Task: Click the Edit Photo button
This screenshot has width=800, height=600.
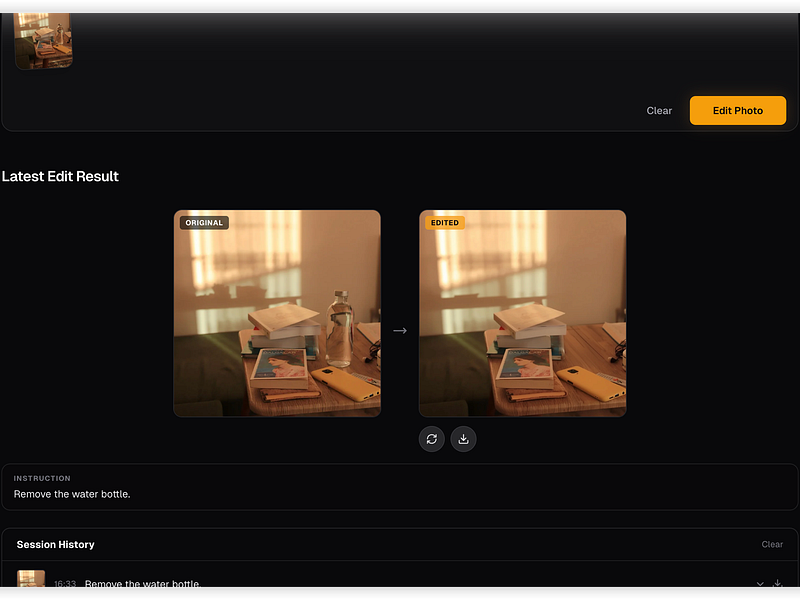Action: pyautogui.click(x=737, y=110)
